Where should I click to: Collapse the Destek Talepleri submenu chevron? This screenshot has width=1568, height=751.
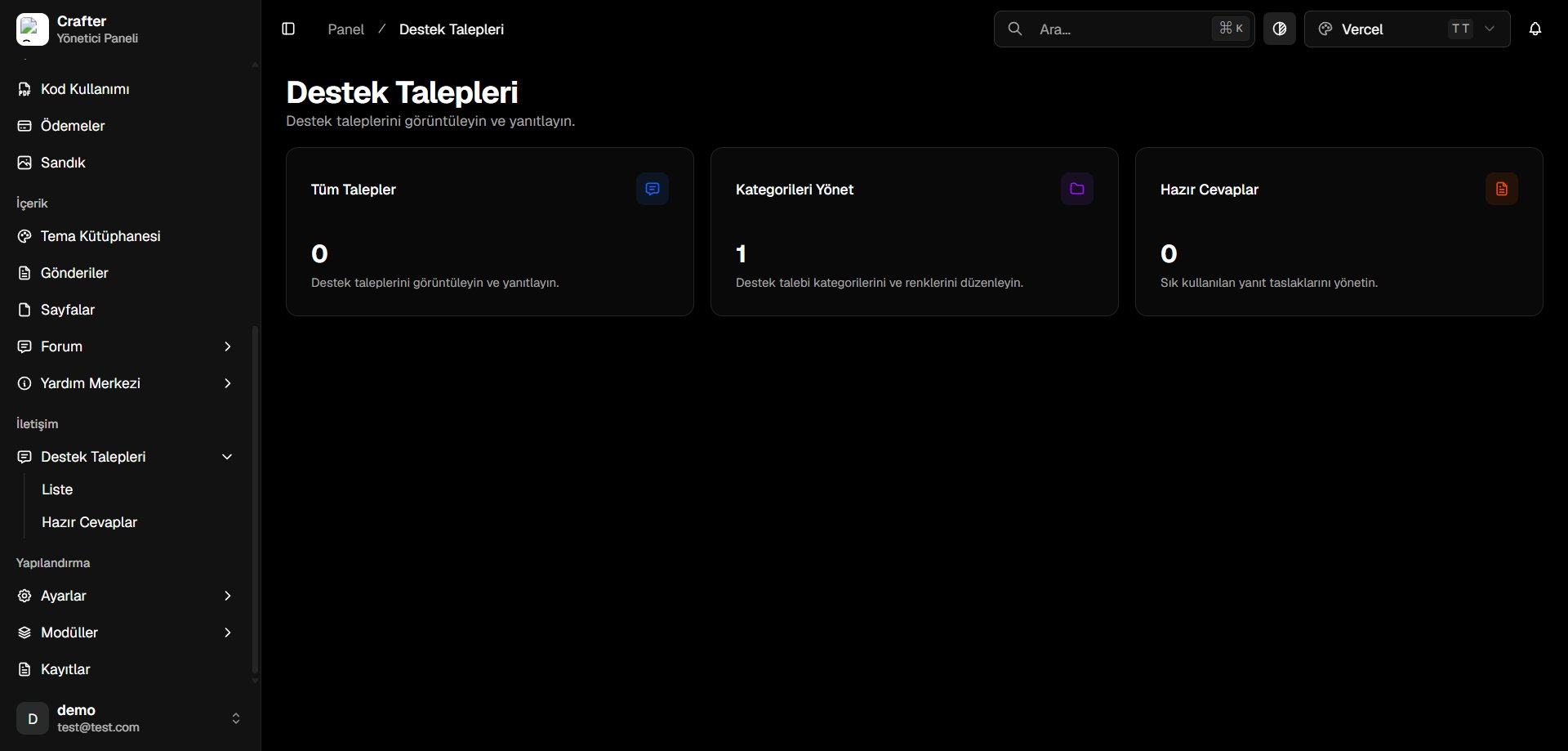click(x=228, y=457)
